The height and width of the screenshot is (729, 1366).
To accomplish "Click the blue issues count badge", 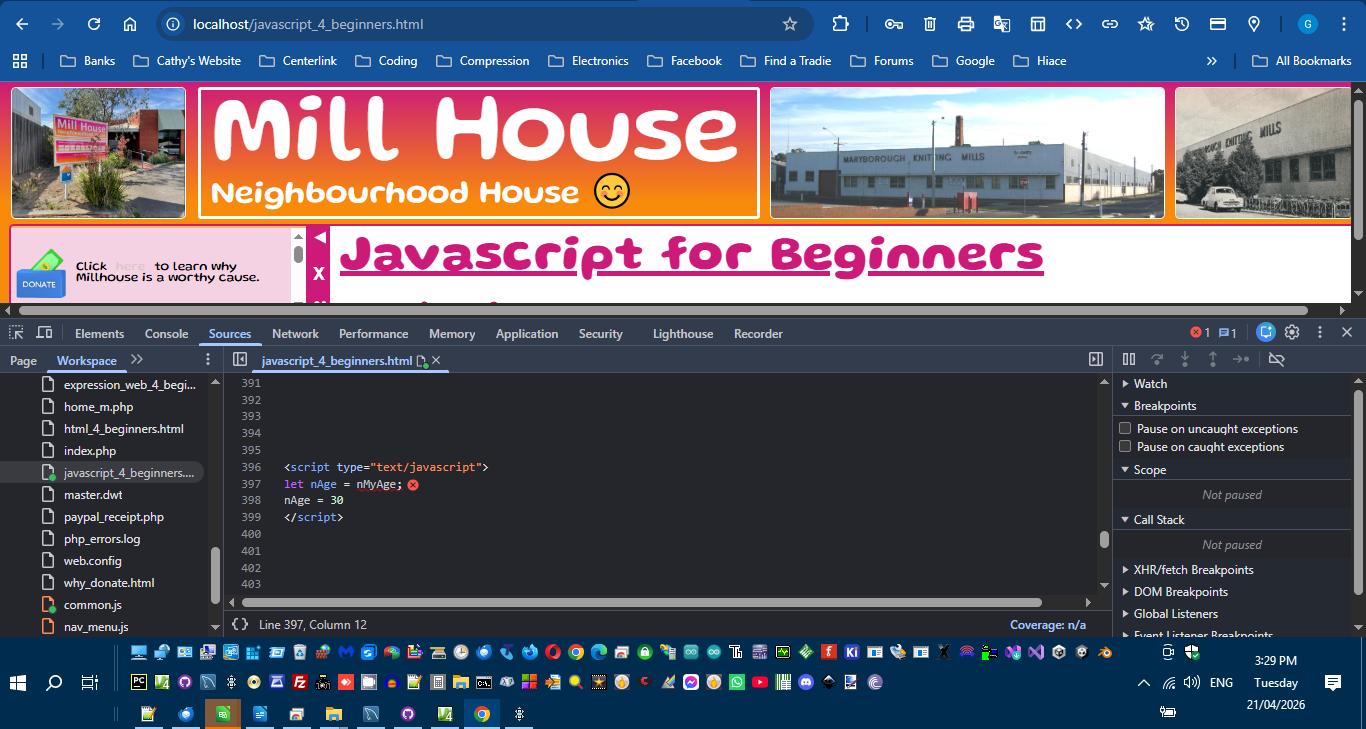I will coord(1228,333).
